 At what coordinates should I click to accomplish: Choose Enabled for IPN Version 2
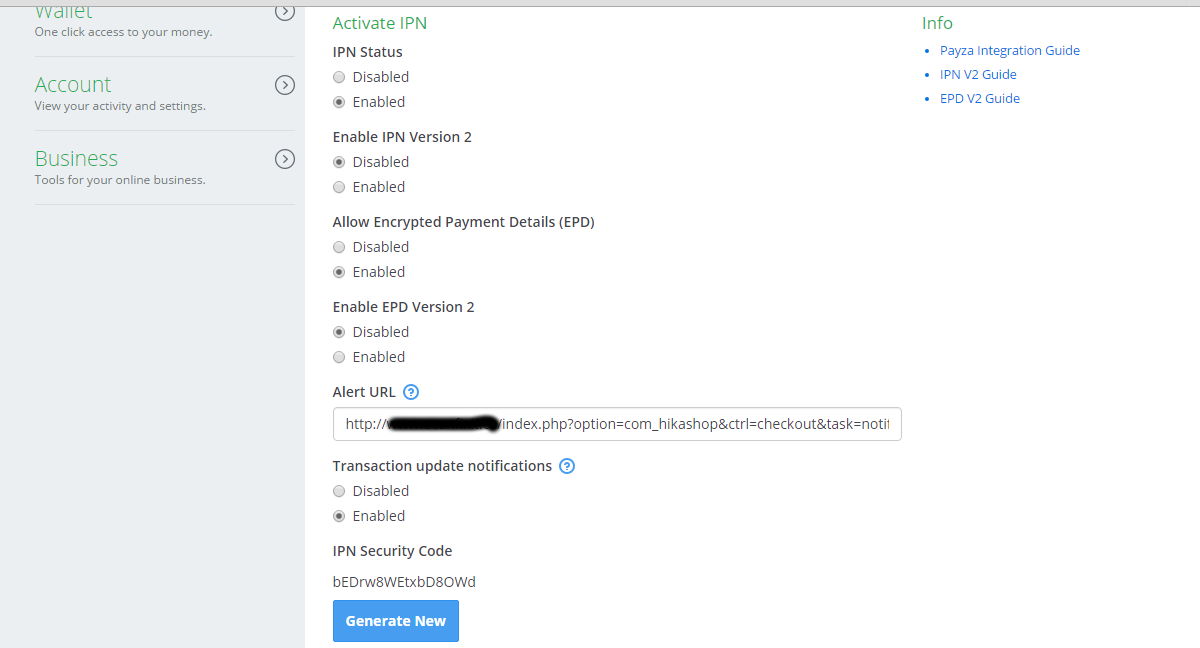point(339,187)
